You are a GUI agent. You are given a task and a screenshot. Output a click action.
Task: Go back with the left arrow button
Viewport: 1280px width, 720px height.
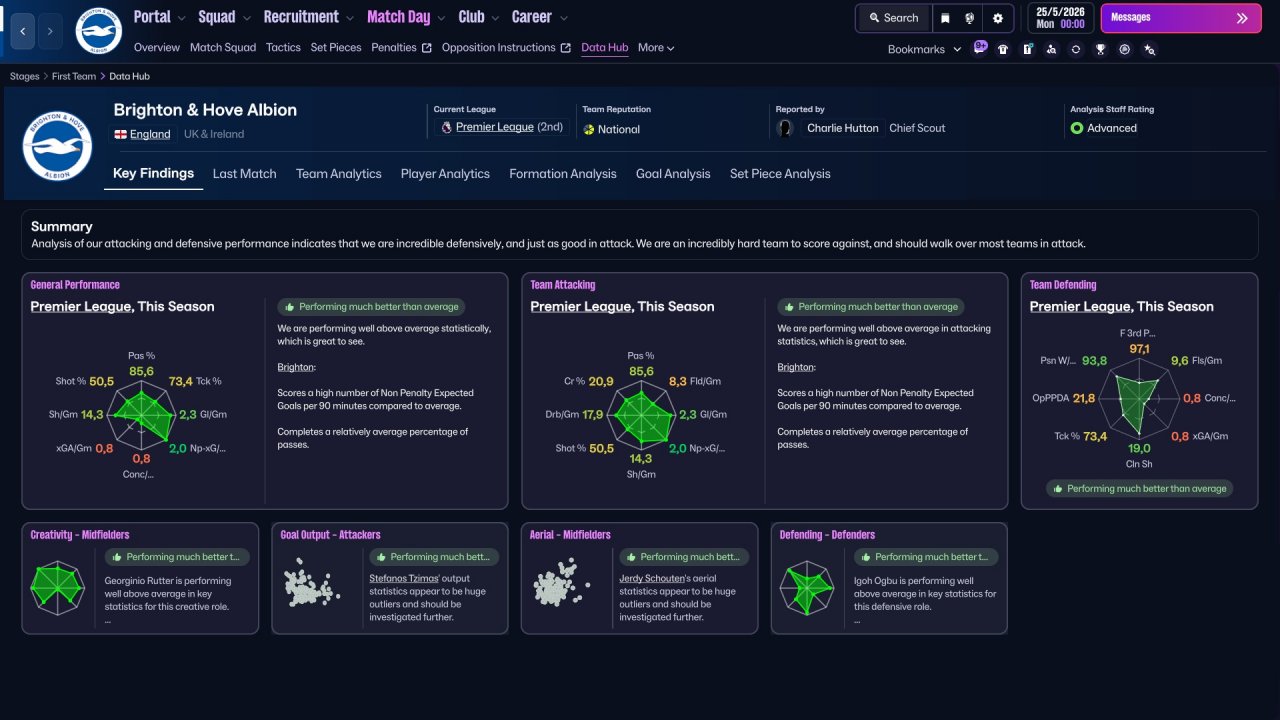[23, 31]
